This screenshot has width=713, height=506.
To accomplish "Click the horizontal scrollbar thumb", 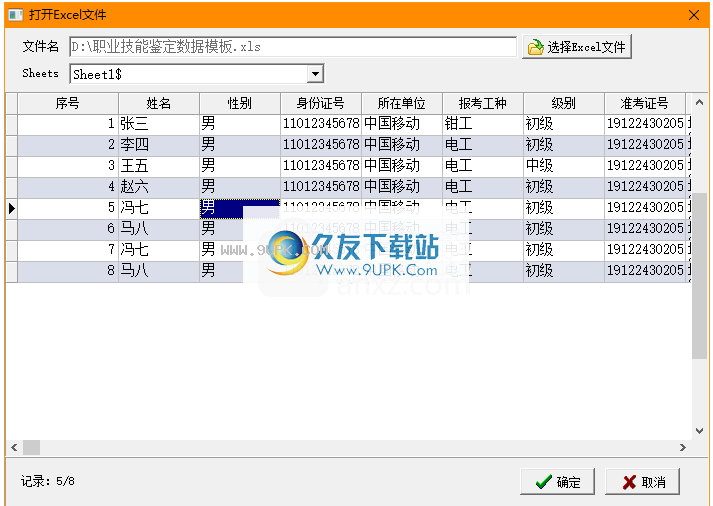I will [x=31, y=447].
